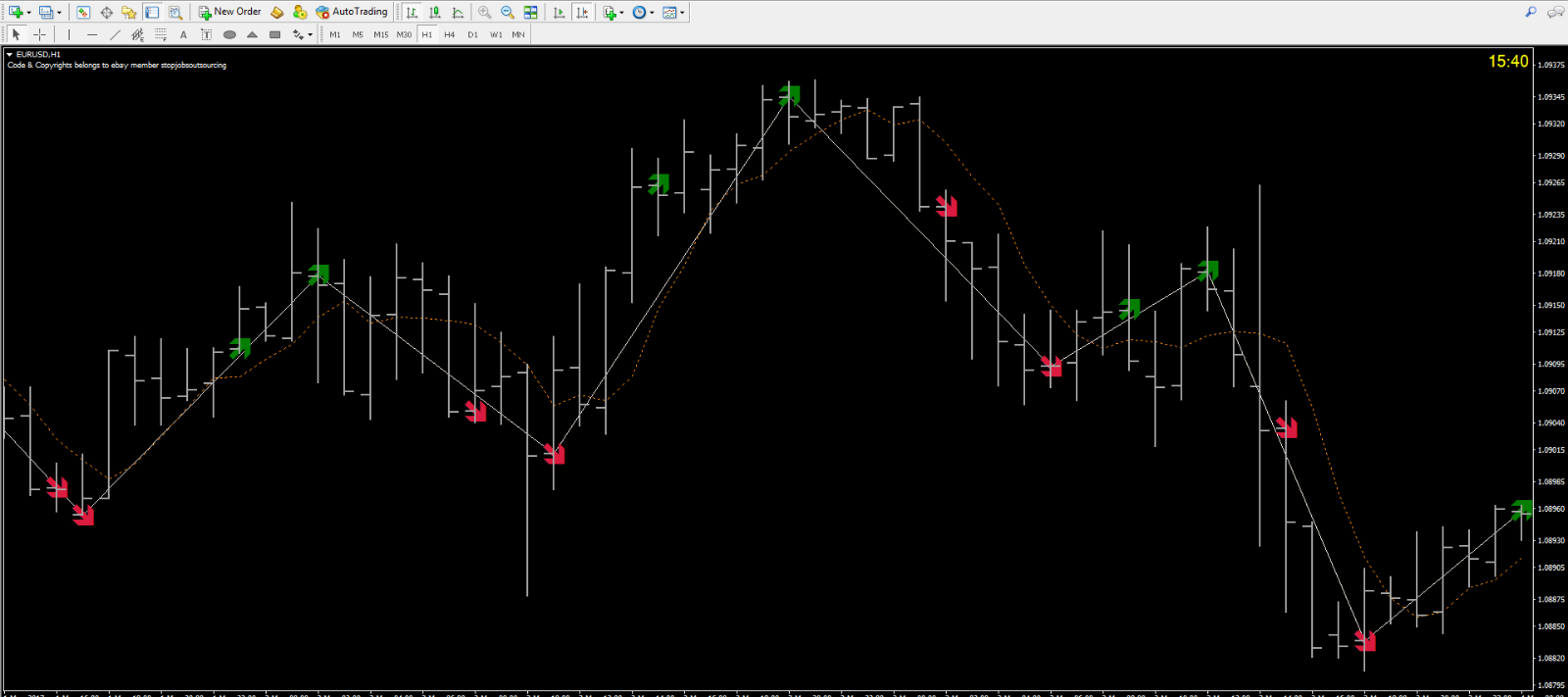Switch timeframe to M1
Viewport: 1568px width, 697px height.
(335, 34)
